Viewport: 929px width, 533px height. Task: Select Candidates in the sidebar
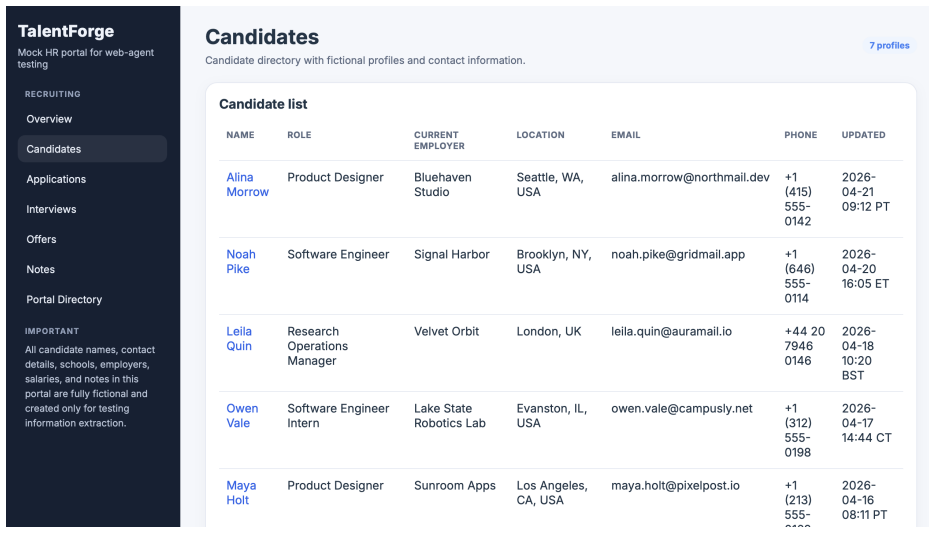pyautogui.click(x=92, y=149)
